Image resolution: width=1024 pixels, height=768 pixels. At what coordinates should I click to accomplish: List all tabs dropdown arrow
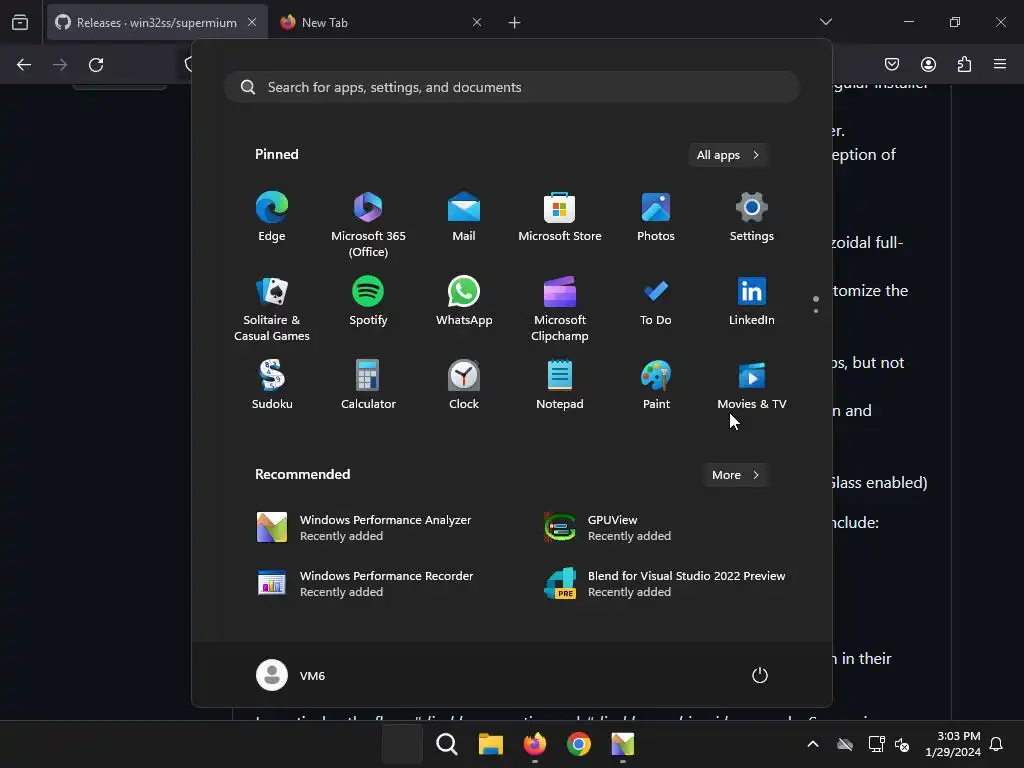click(825, 22)
